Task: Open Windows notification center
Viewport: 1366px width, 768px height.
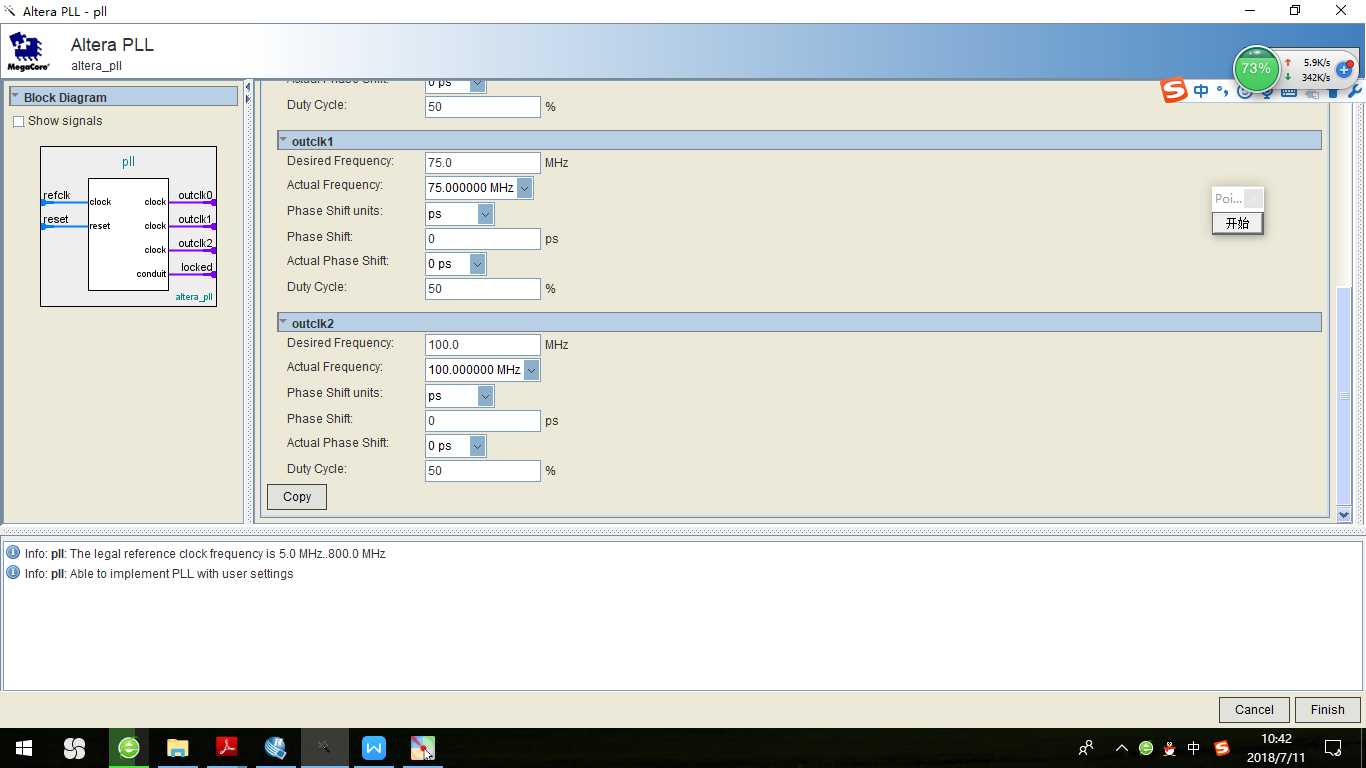Action: (x=1333, y=748)
